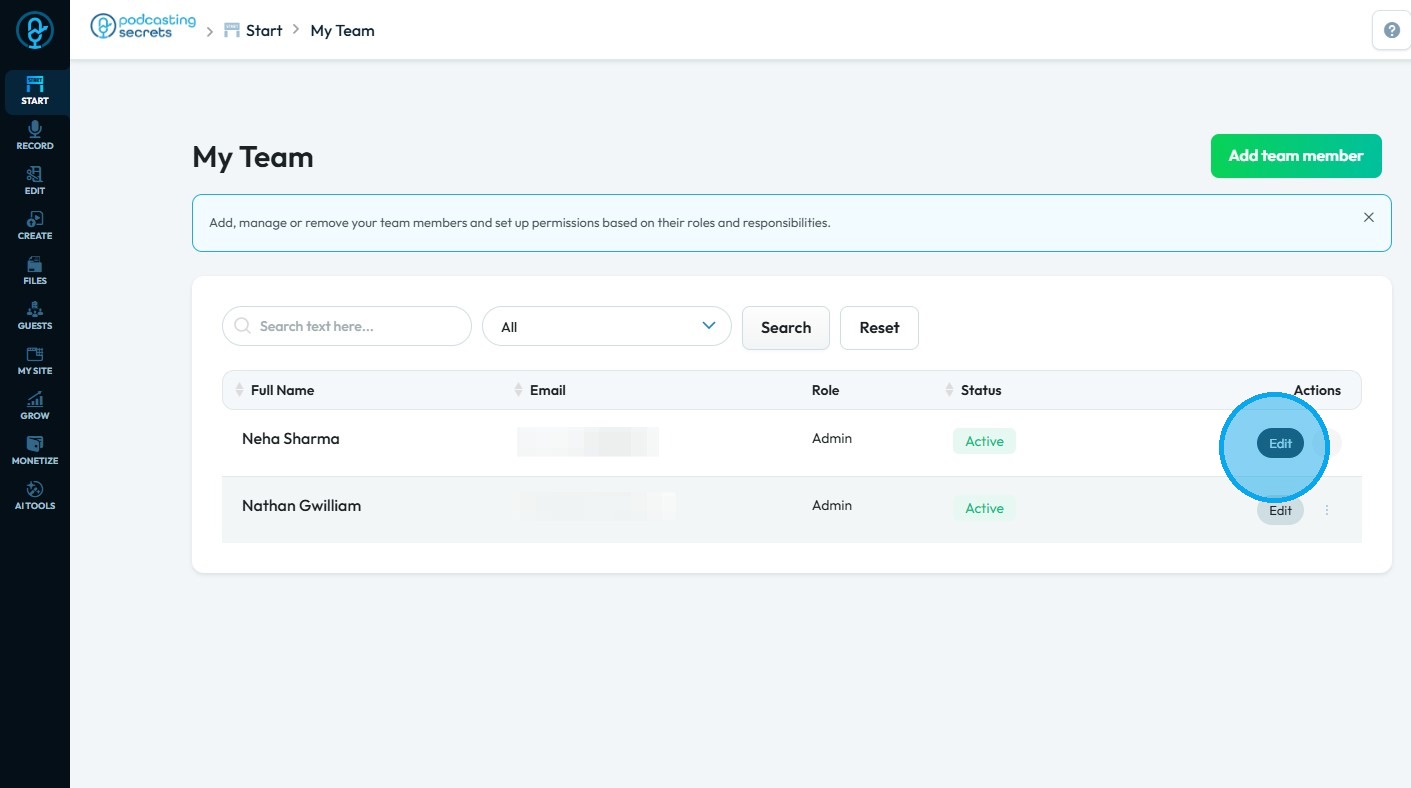Click the Add team member button
This screenshot has height=788, width=1411.
pyautogui.click(x=1295, y=156)
